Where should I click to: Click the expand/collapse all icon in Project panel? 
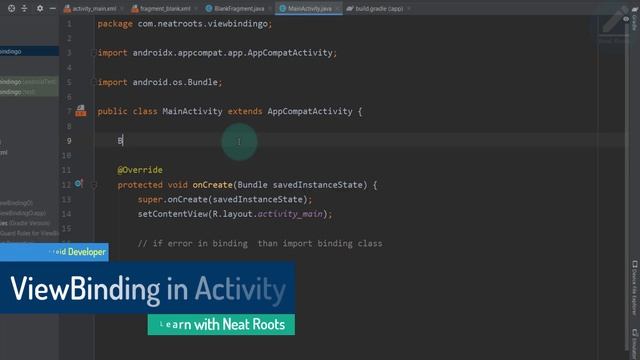(24, 8)
